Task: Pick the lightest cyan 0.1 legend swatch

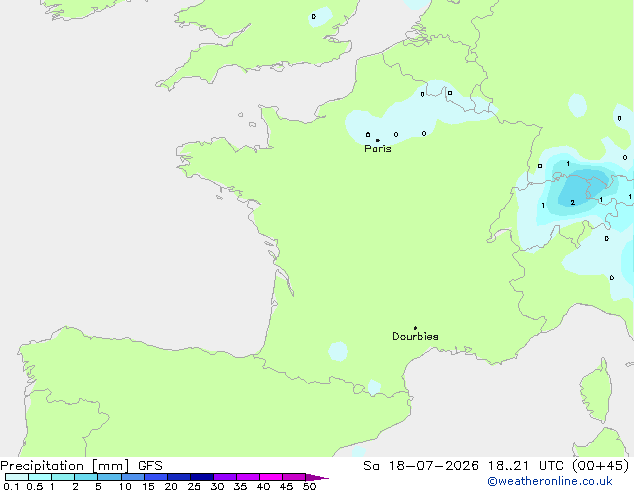Action: [17, 477]
